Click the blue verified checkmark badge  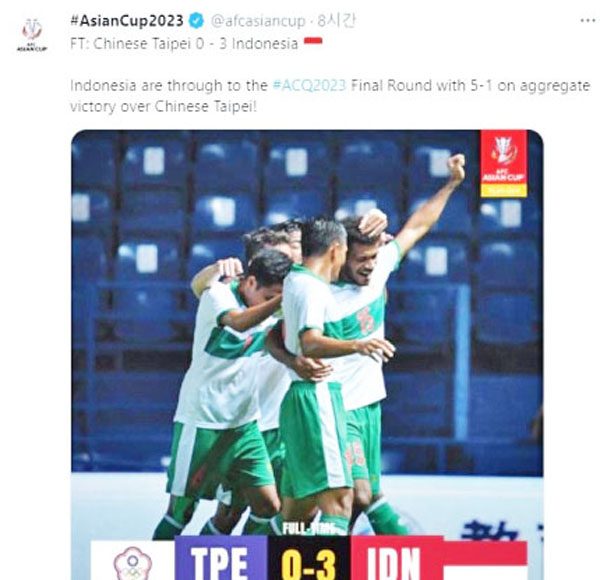coord(197,21)
